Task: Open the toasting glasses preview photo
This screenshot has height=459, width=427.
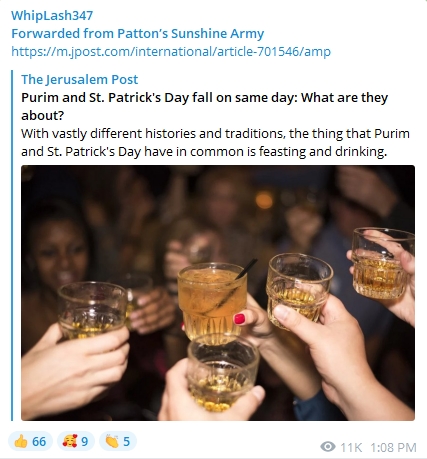Action: 218,293
